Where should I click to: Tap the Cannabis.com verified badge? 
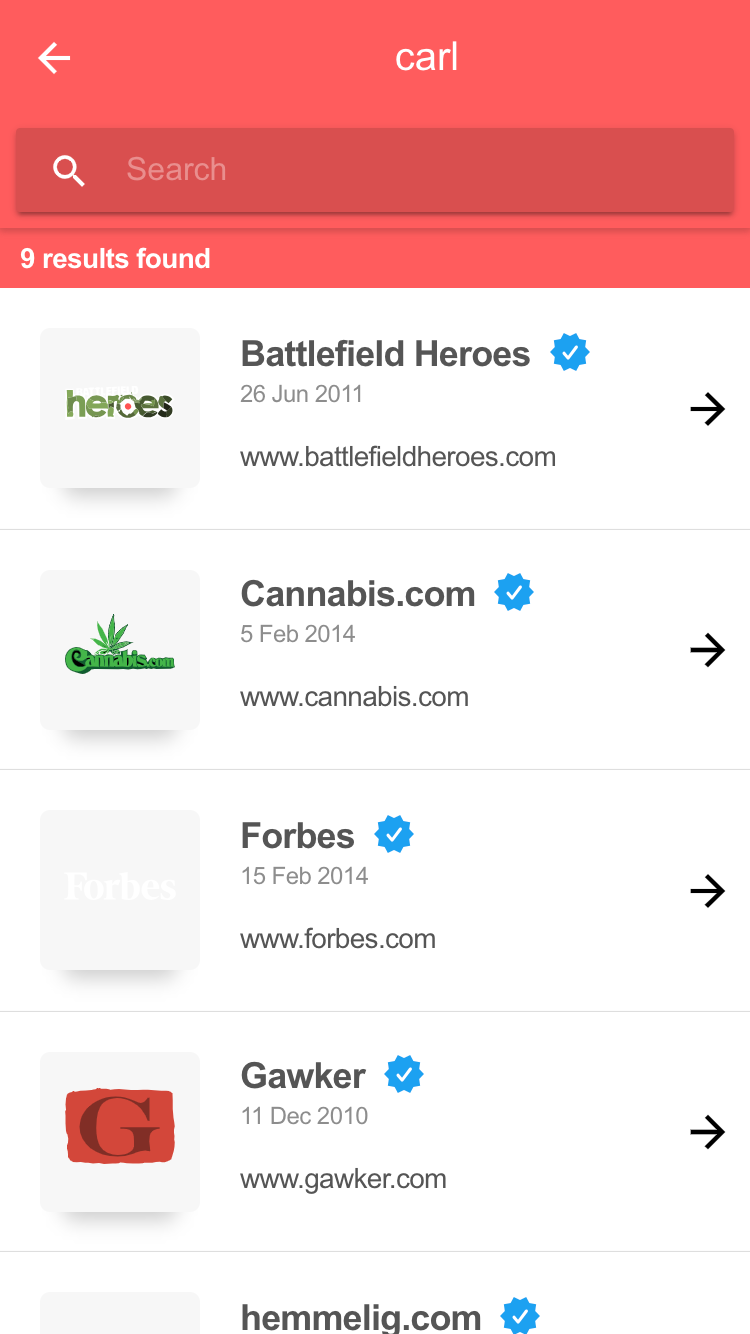click(x=514, y=593)
